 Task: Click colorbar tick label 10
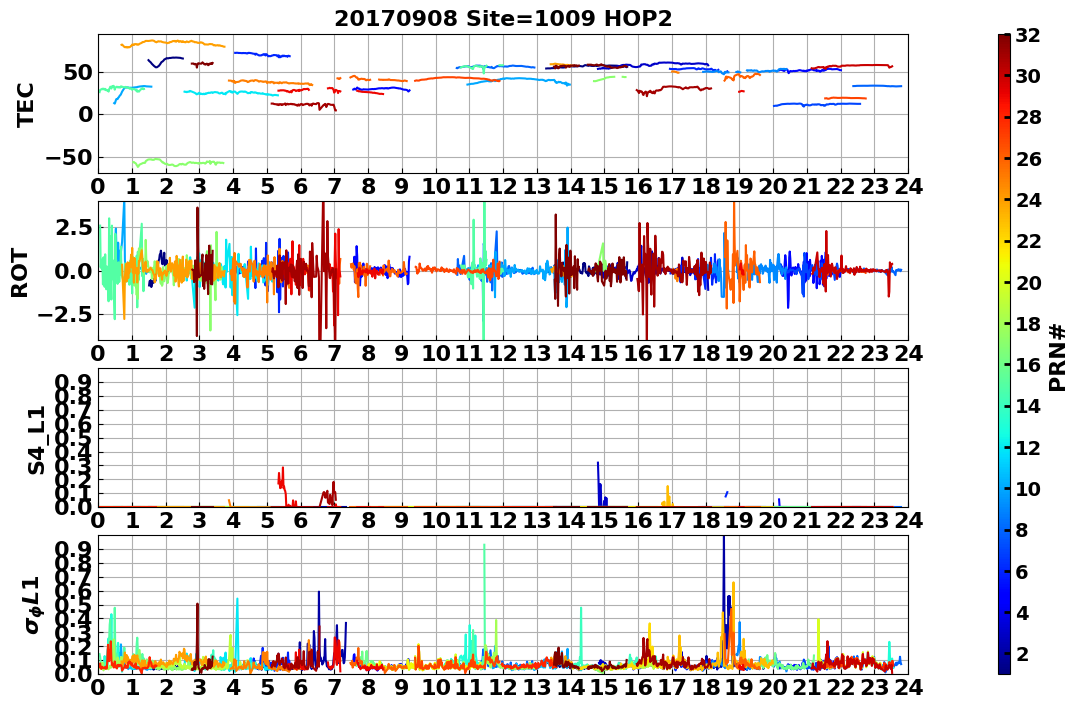(x=1028, y=488)
